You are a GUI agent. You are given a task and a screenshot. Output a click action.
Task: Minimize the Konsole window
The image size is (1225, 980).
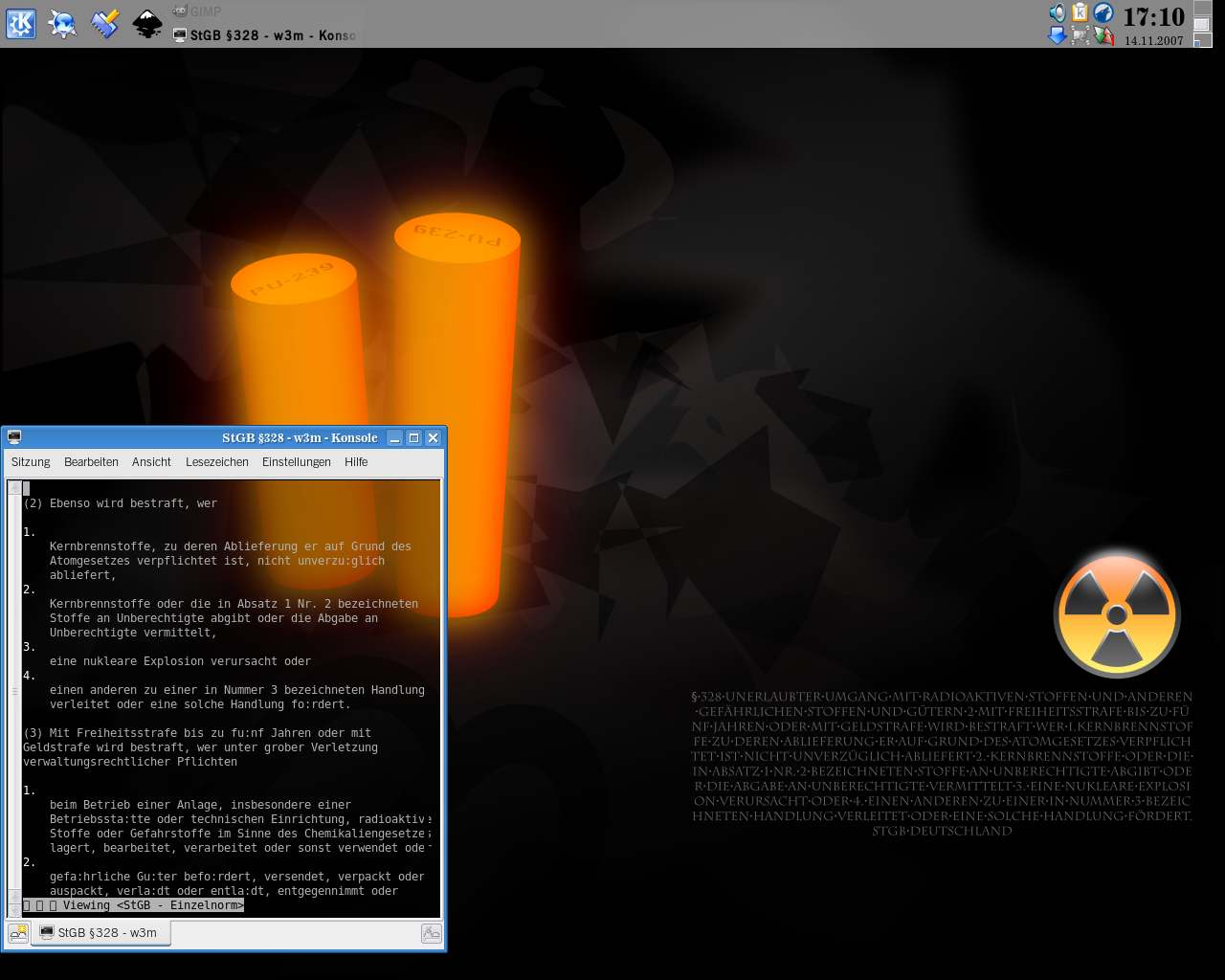(x=394, y=437)
